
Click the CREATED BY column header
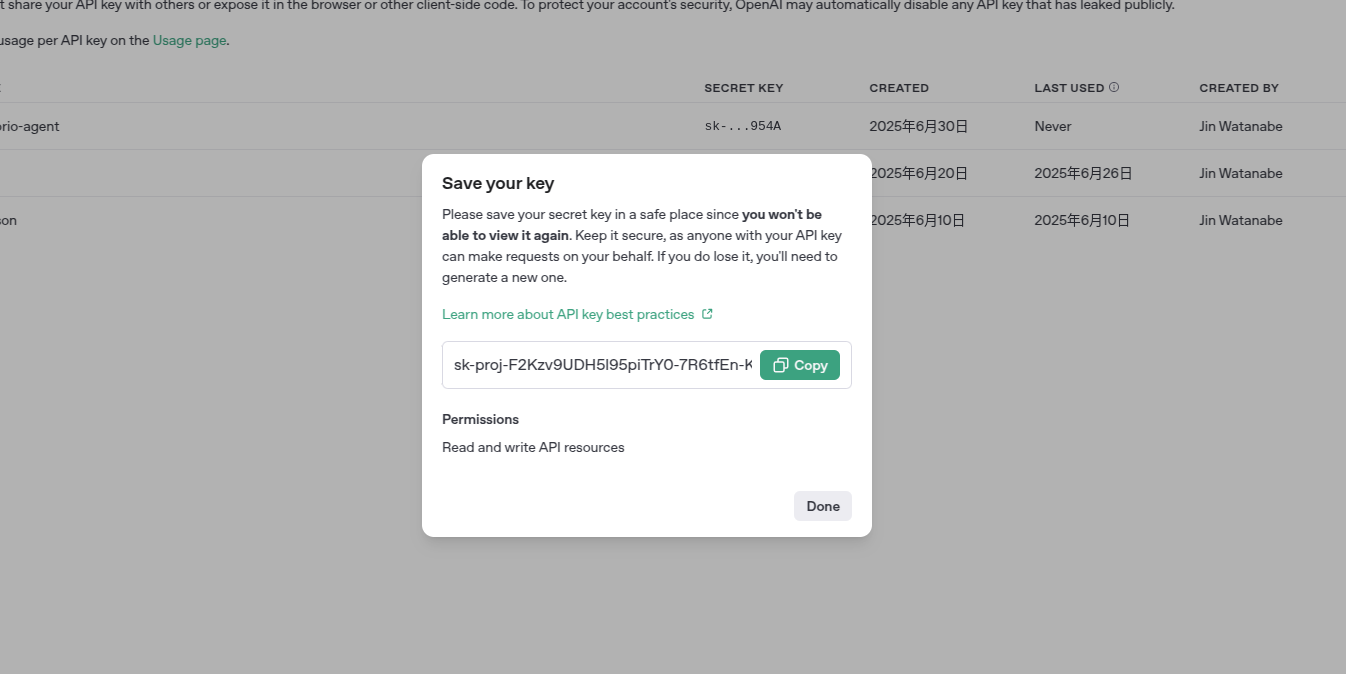click(x=1238, y=88)
